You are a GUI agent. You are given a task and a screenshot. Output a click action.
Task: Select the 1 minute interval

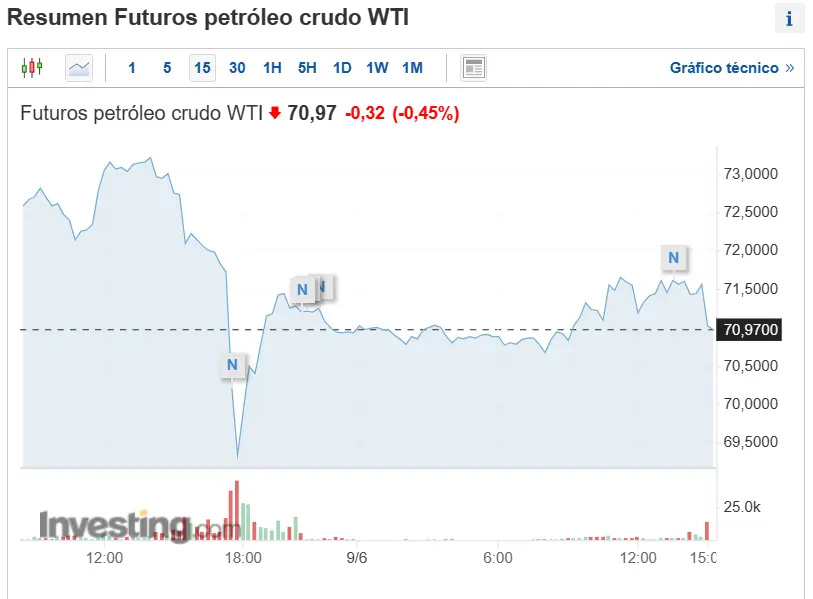132,68
